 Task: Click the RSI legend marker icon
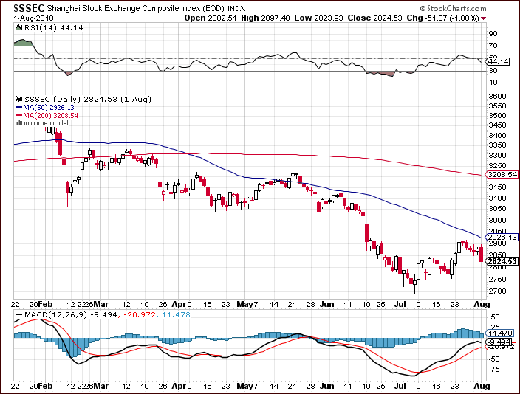click(x=19, y=28)
